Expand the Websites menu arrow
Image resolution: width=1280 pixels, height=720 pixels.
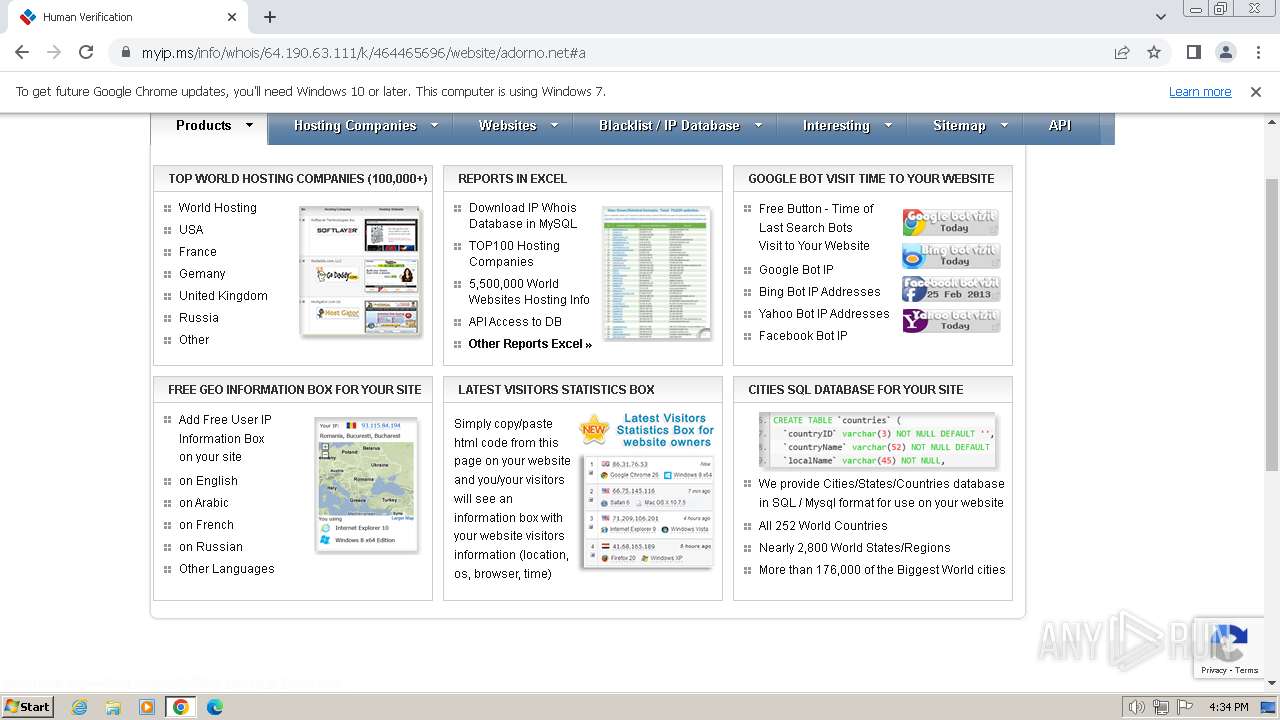click(x=554, y=126)
